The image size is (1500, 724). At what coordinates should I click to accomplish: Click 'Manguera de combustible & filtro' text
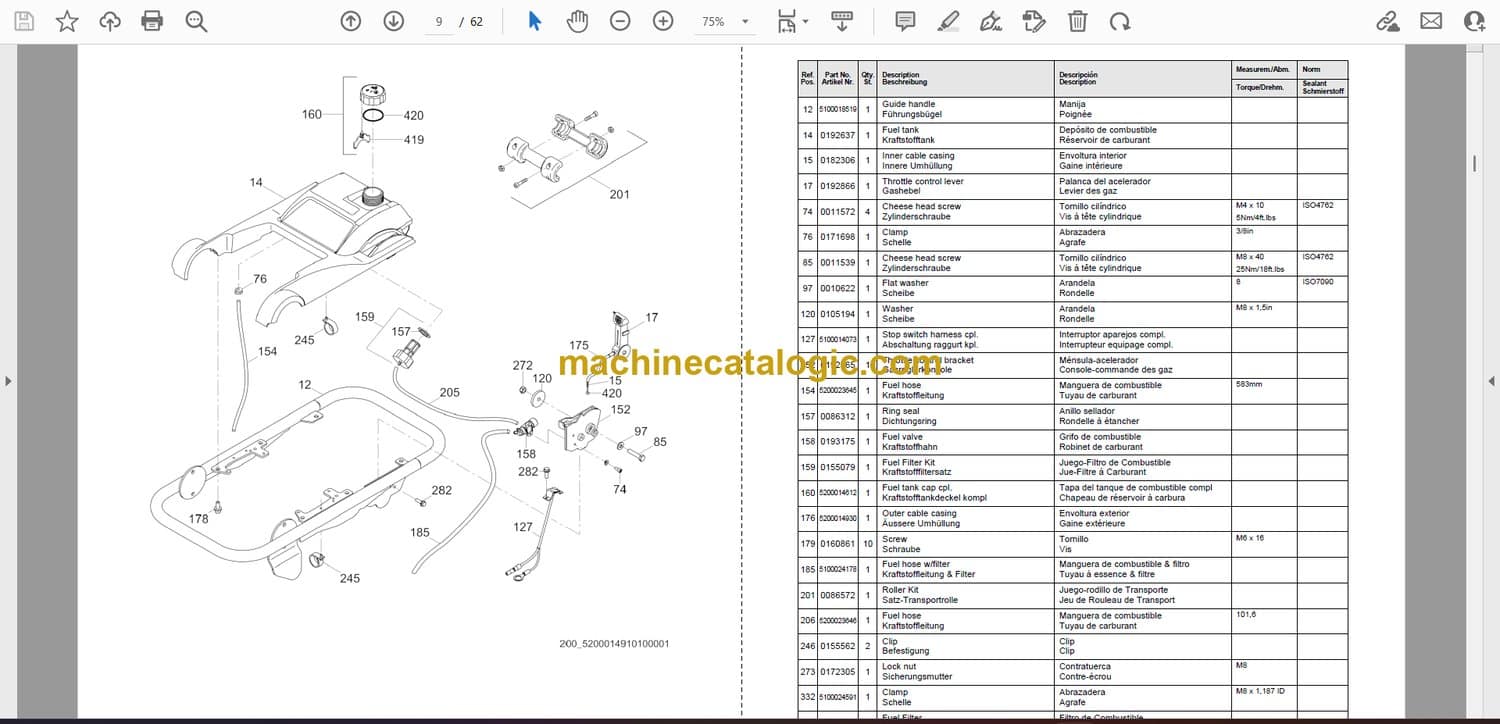tap(1124, 564)
